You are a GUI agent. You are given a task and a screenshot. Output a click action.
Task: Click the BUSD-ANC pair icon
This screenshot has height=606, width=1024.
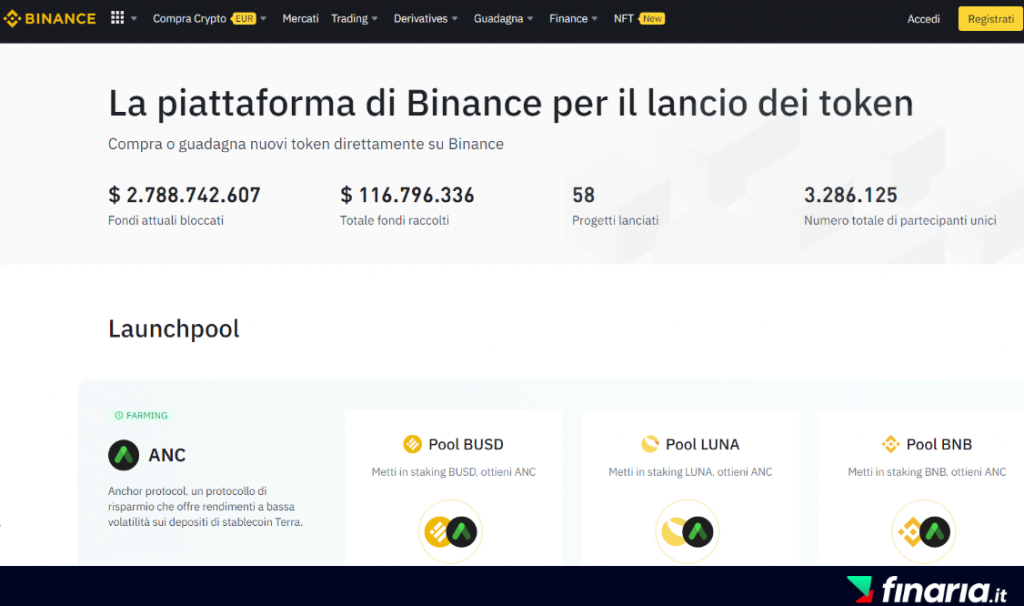[451, 532]
